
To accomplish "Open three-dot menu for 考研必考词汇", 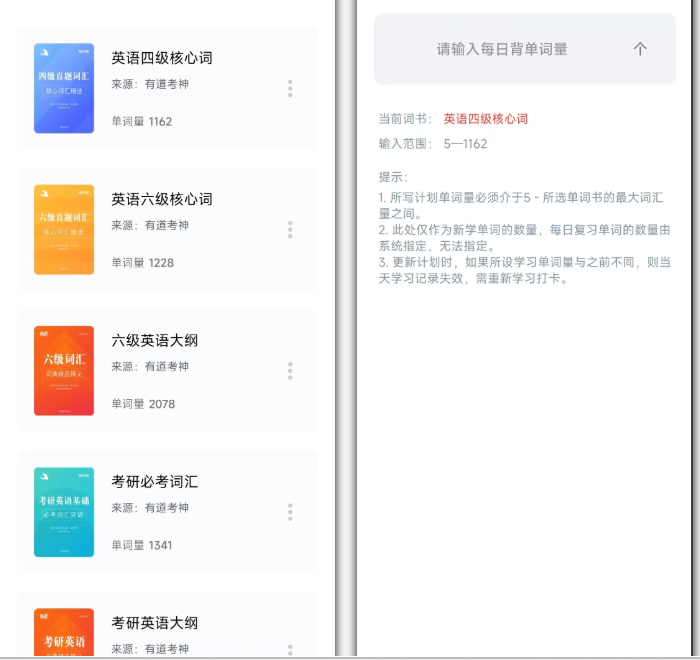I will point(290,512).
